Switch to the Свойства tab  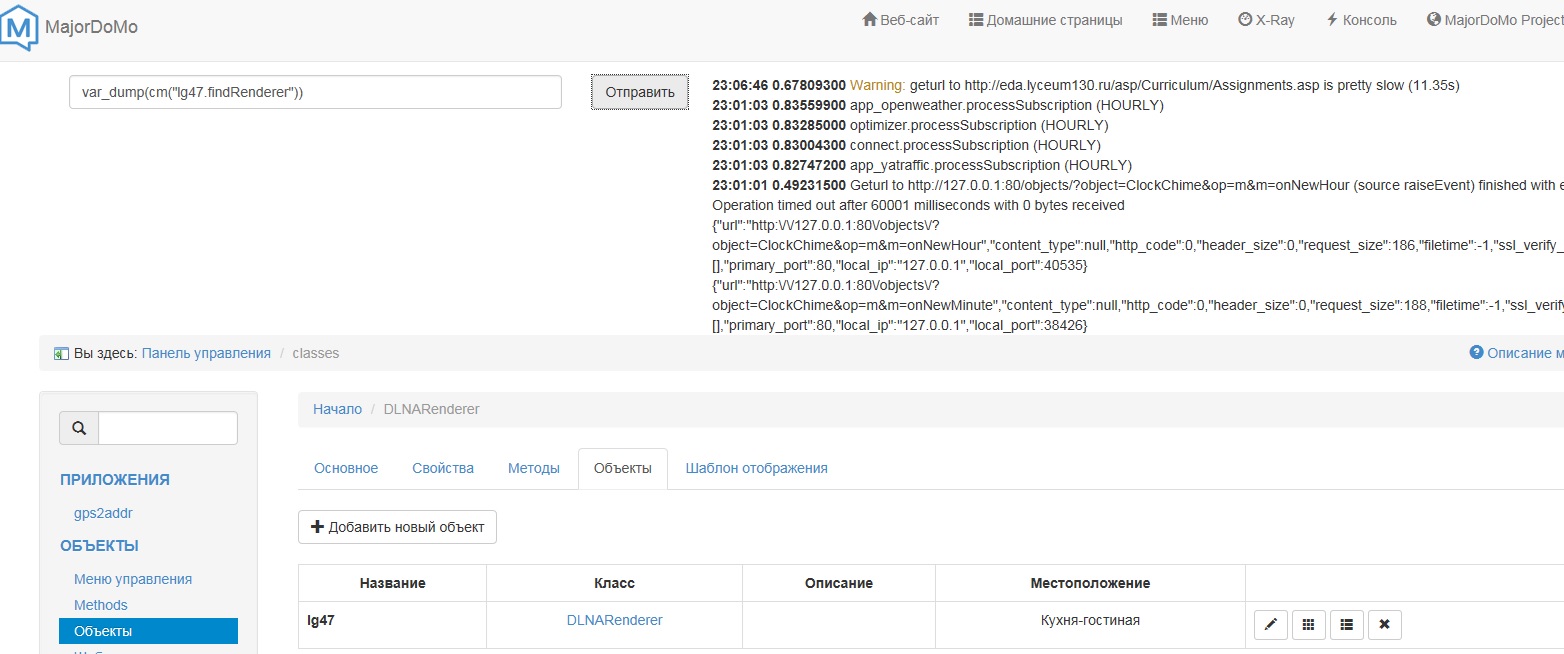pos(443,468)
